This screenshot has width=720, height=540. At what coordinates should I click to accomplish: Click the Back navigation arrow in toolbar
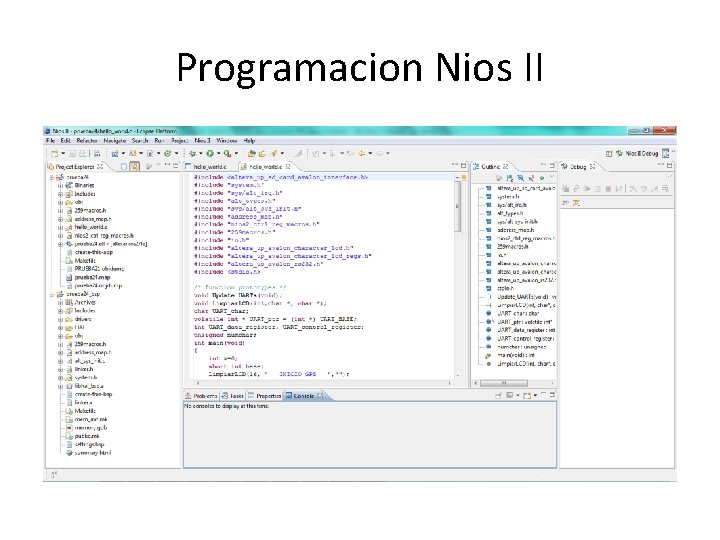(x=361, y=153)
